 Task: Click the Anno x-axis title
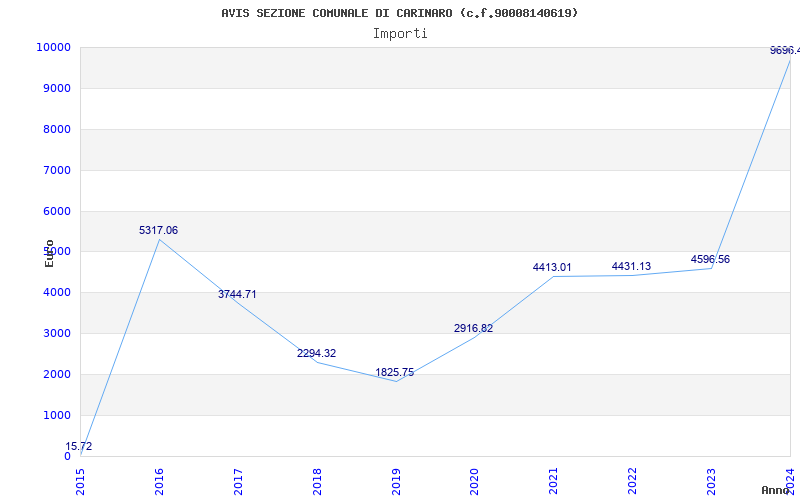point(775,490)
